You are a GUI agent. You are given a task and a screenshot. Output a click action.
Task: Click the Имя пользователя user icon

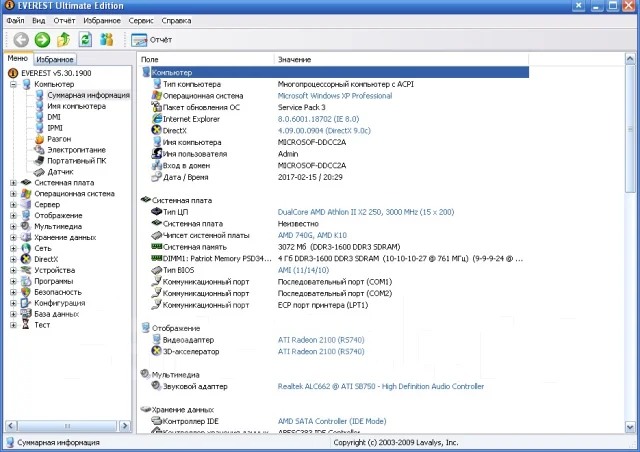157,154
